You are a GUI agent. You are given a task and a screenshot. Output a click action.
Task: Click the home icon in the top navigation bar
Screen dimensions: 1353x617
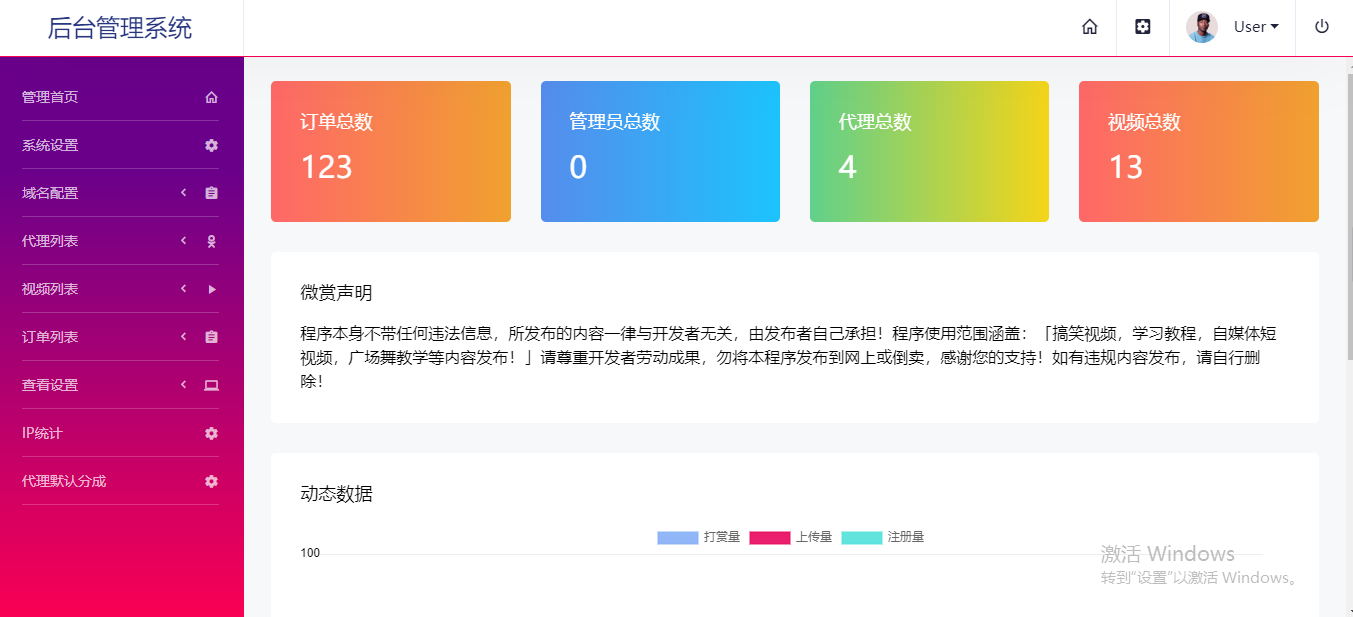pos(1089,27)
